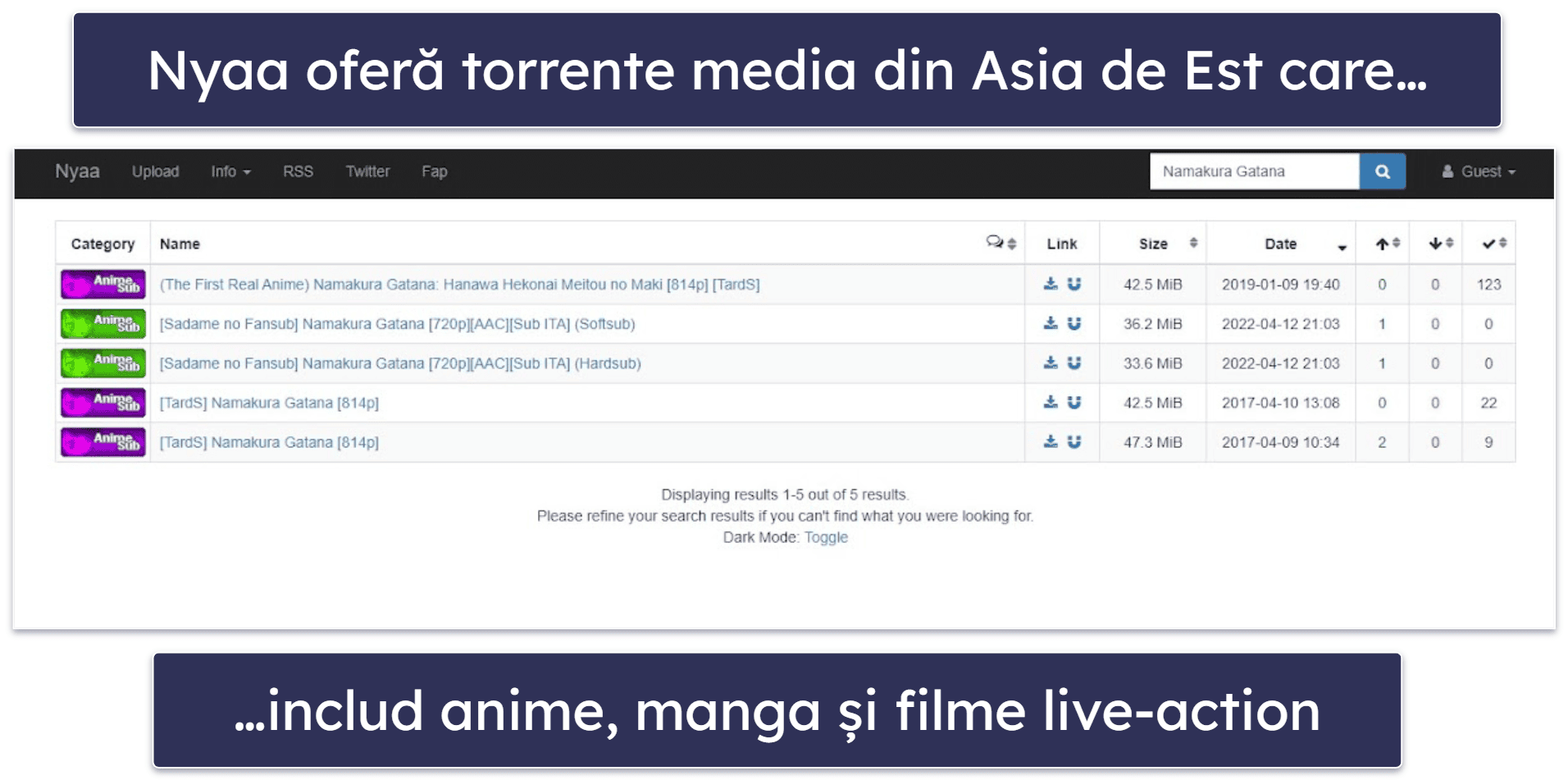Download torrent file for the Hardsub release

click(1051, 363)
